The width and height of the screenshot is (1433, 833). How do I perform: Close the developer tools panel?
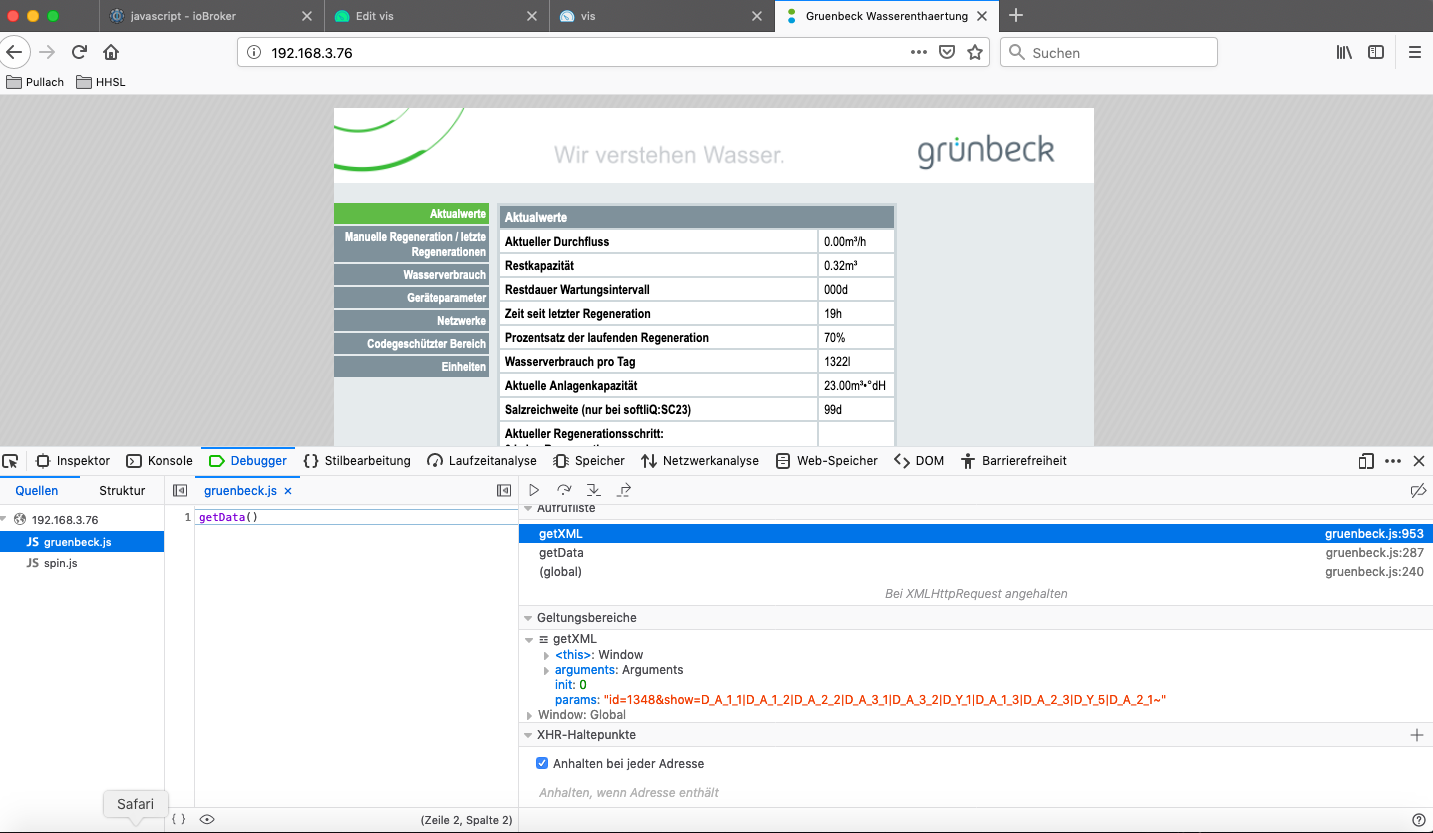click(1419, 461)
